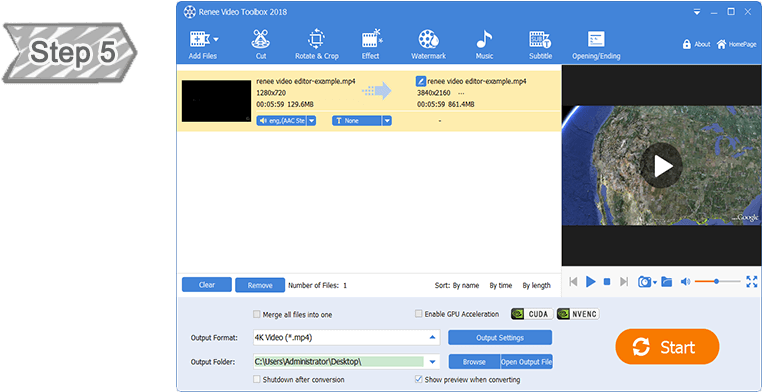
Task: Start the conversion
Action: click(667, 347)
